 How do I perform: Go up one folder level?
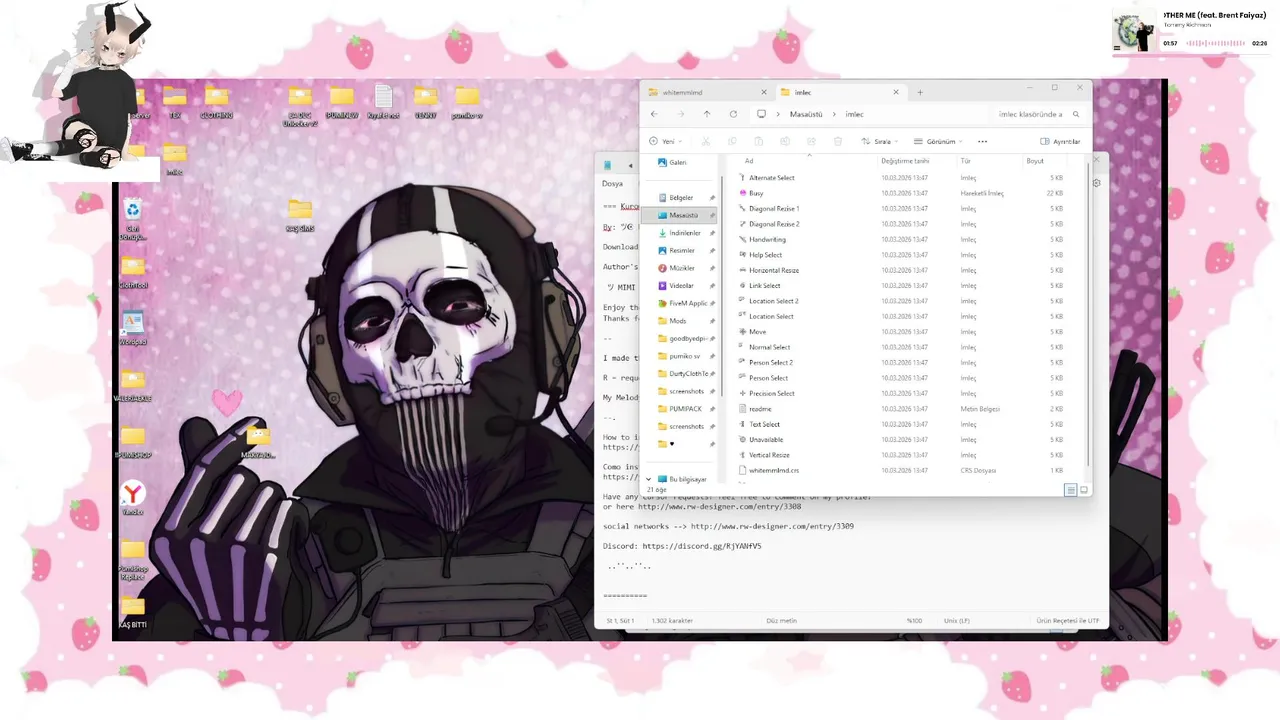coord(707,114)
